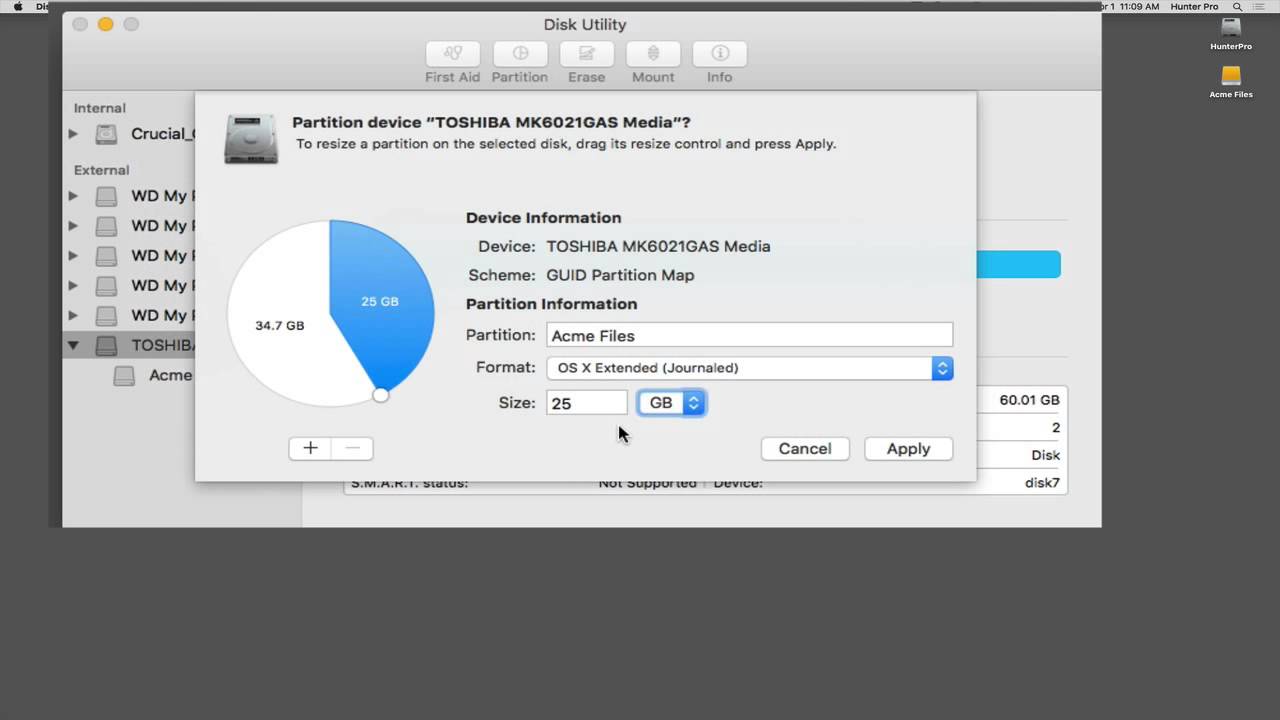Click the Spotlight search icon in the menu bar
Image resolution: width=1280 pixels, height=720 pixels.
click(1237, 6)
